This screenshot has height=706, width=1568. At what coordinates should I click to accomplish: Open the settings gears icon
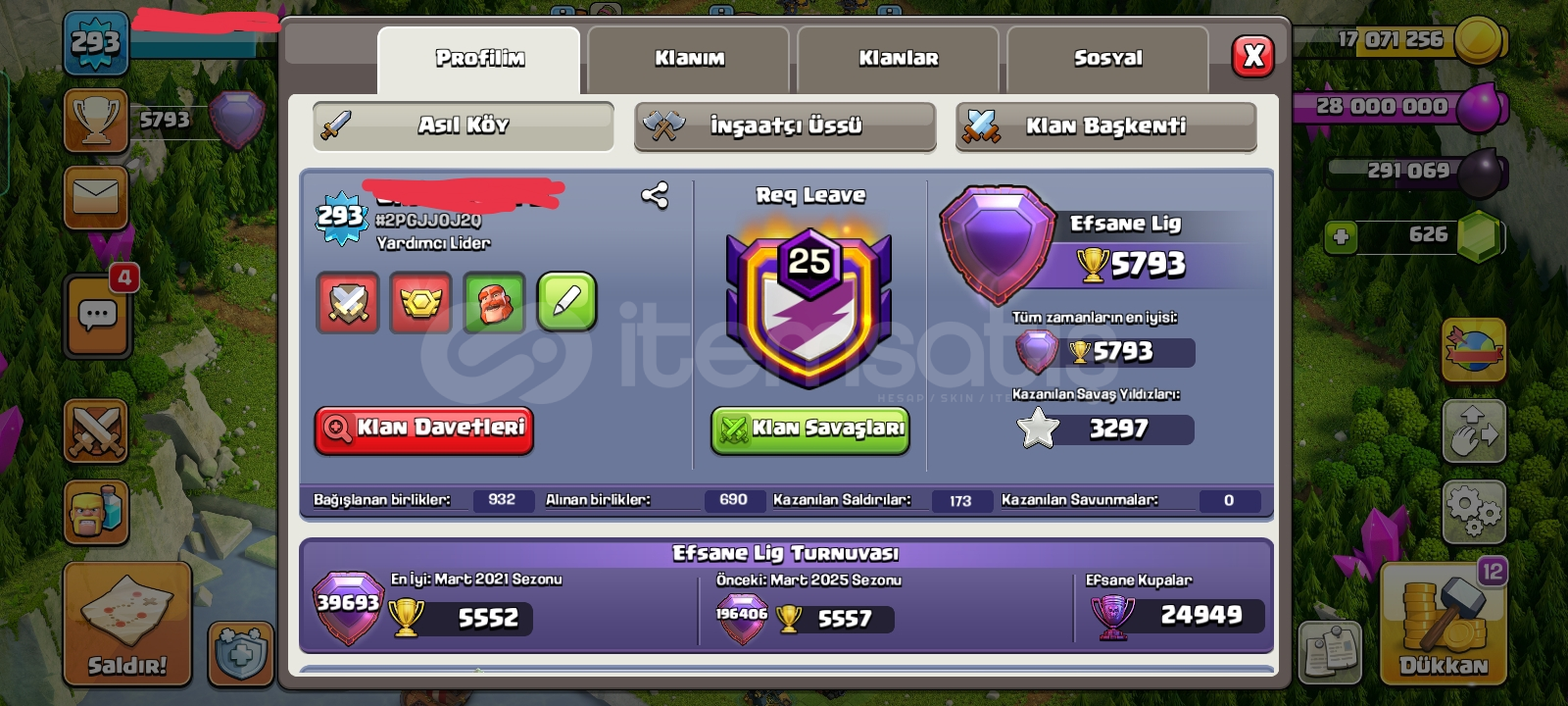(x=1473, y=511)
